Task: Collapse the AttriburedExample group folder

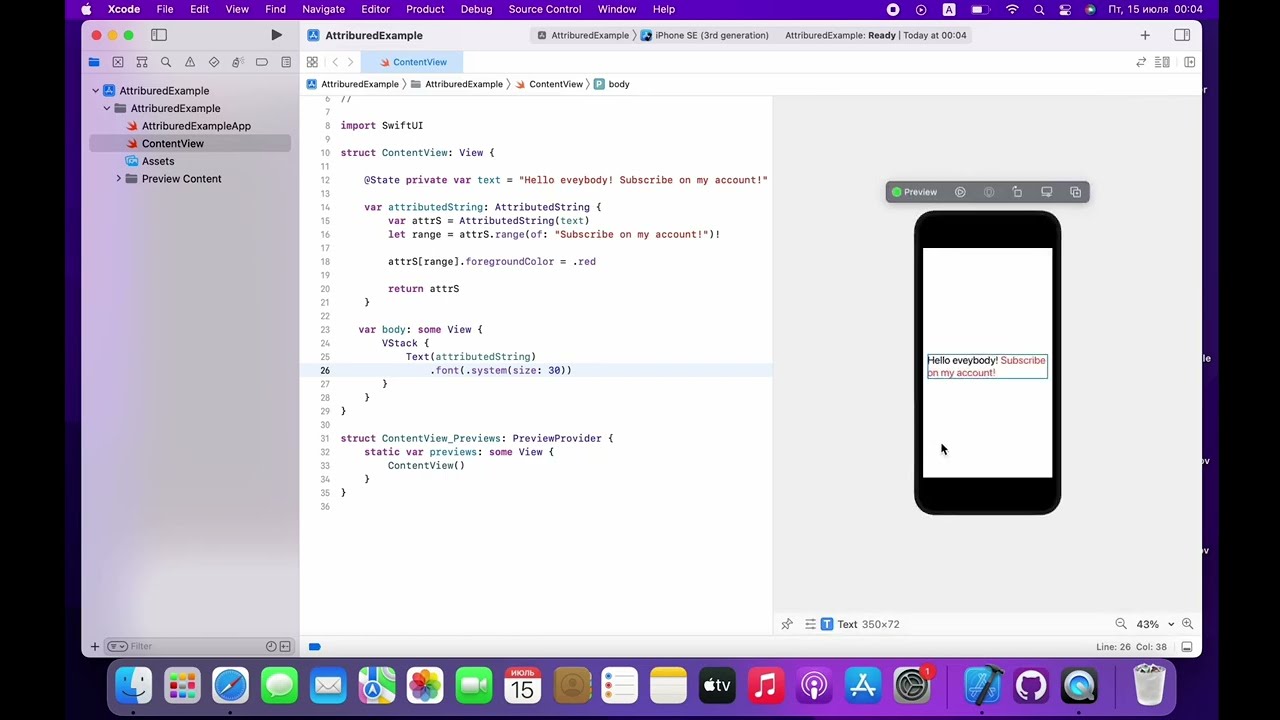Action: coord(107,108)
